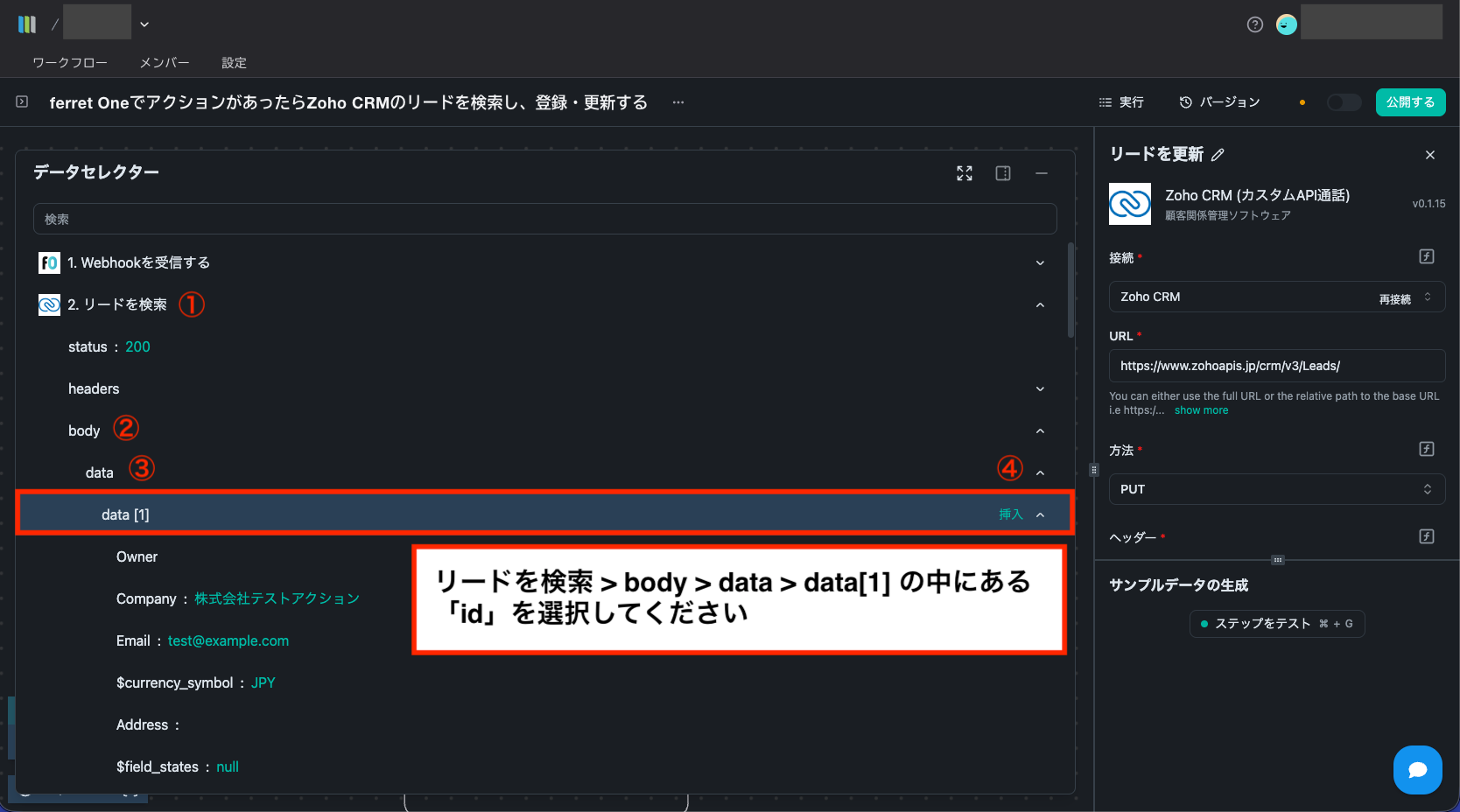
Task: Click the data selector vertical scrollbar
Action: click(x=1070, y=291)
